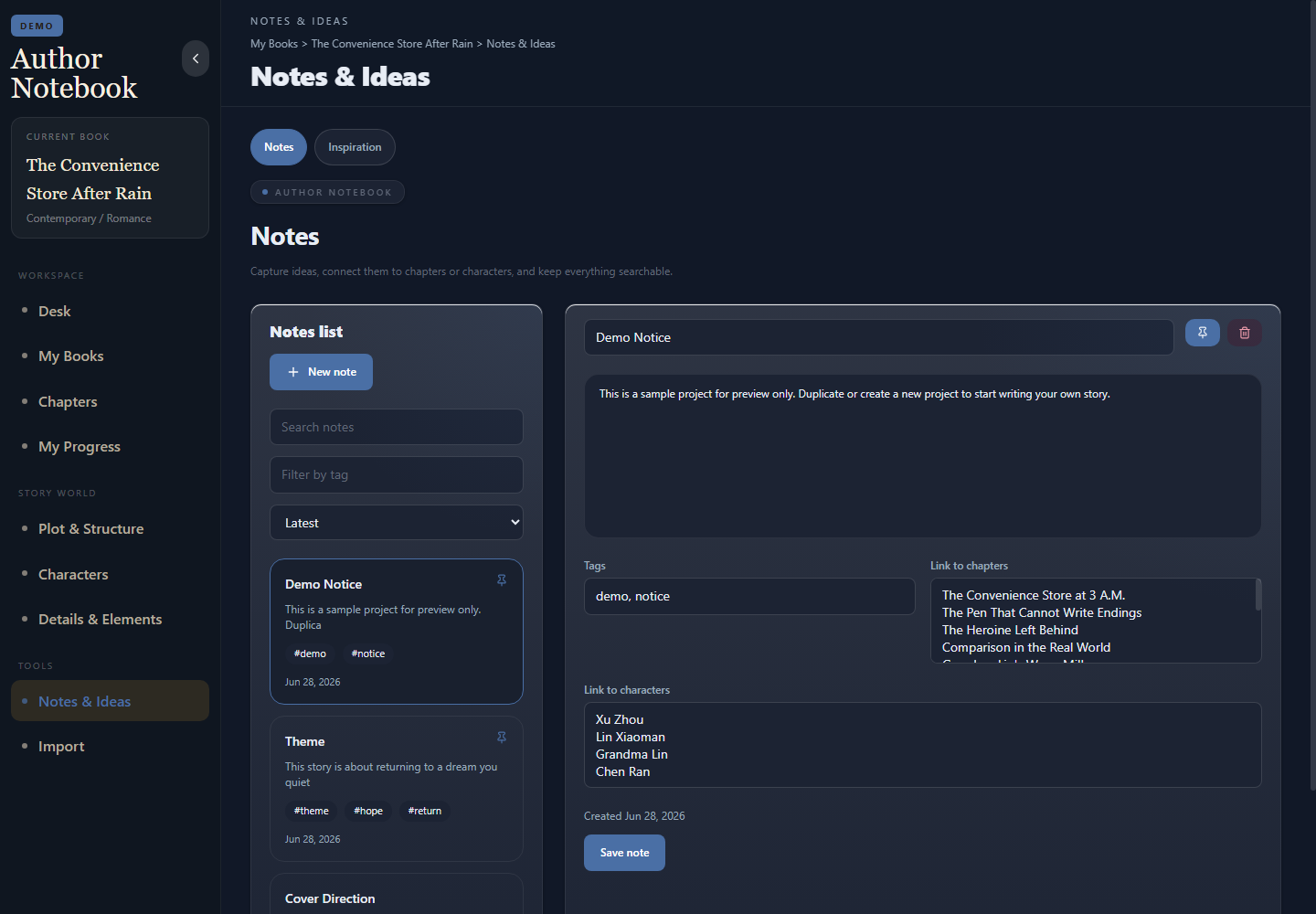Delete the note with the trash icon
The image size is (1316, 914).
click(x=1245, y=333)
